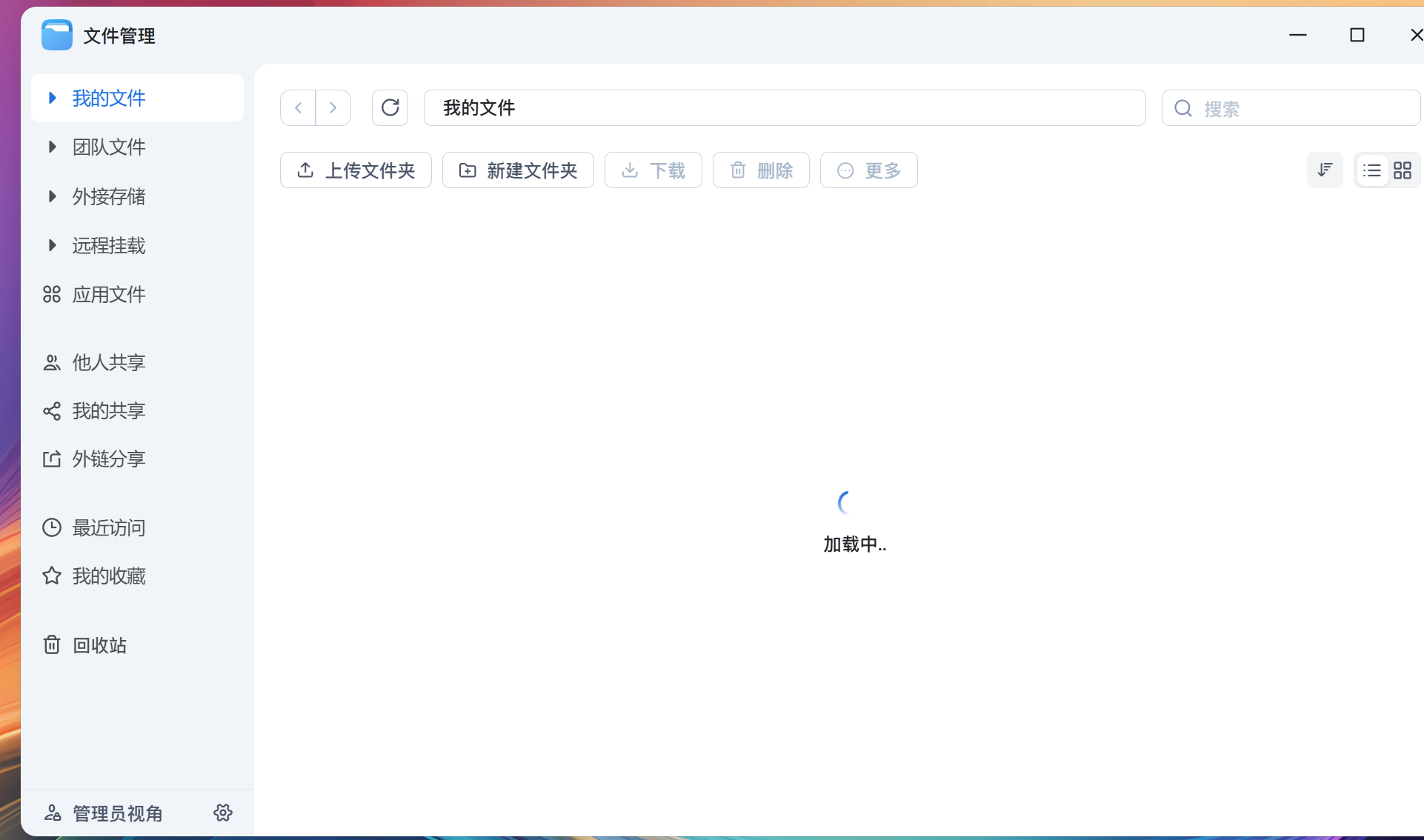Open the settings gear at sidebar bottom

pos(223,813)
